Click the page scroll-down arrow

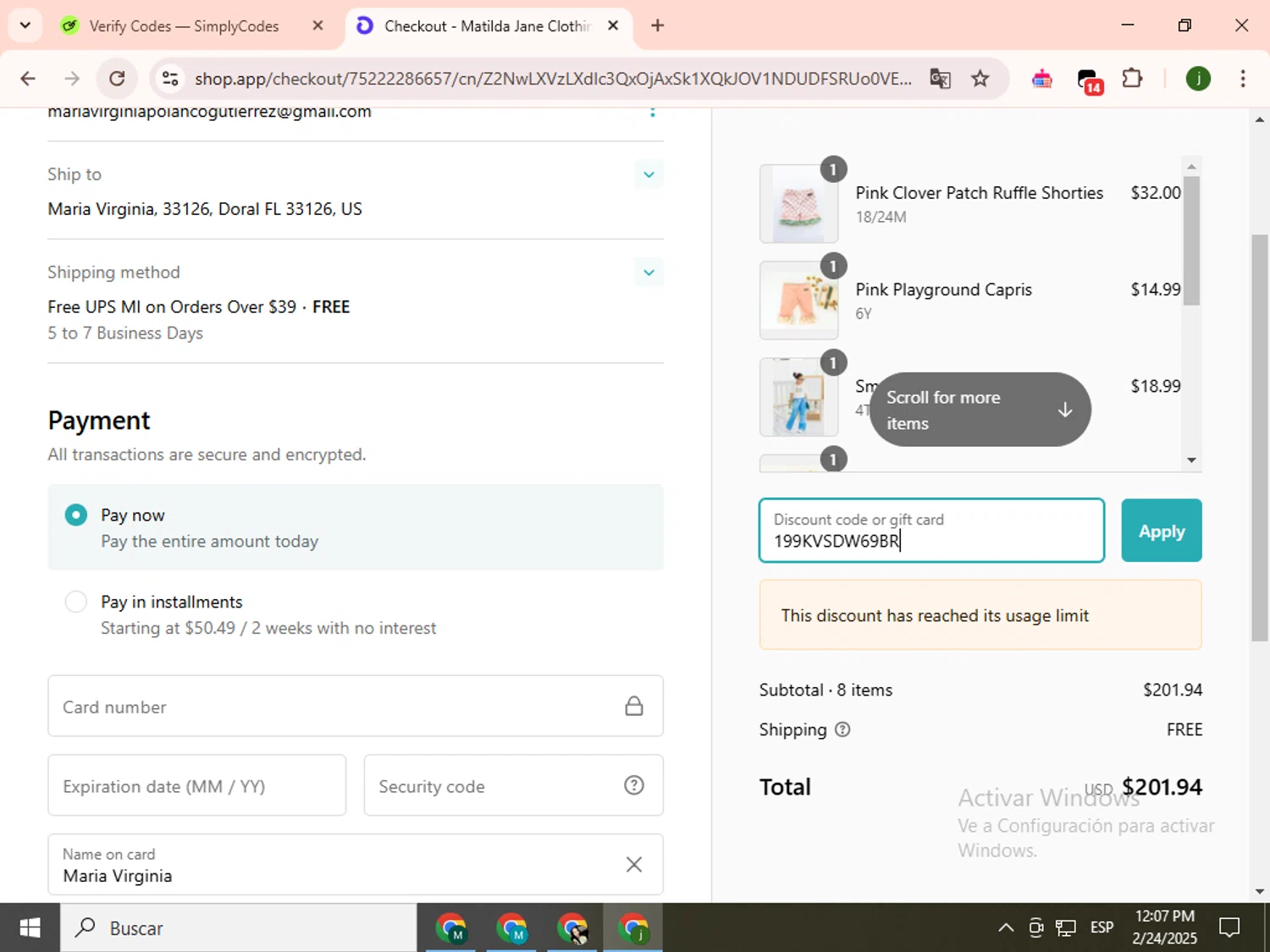[1260, 891]
